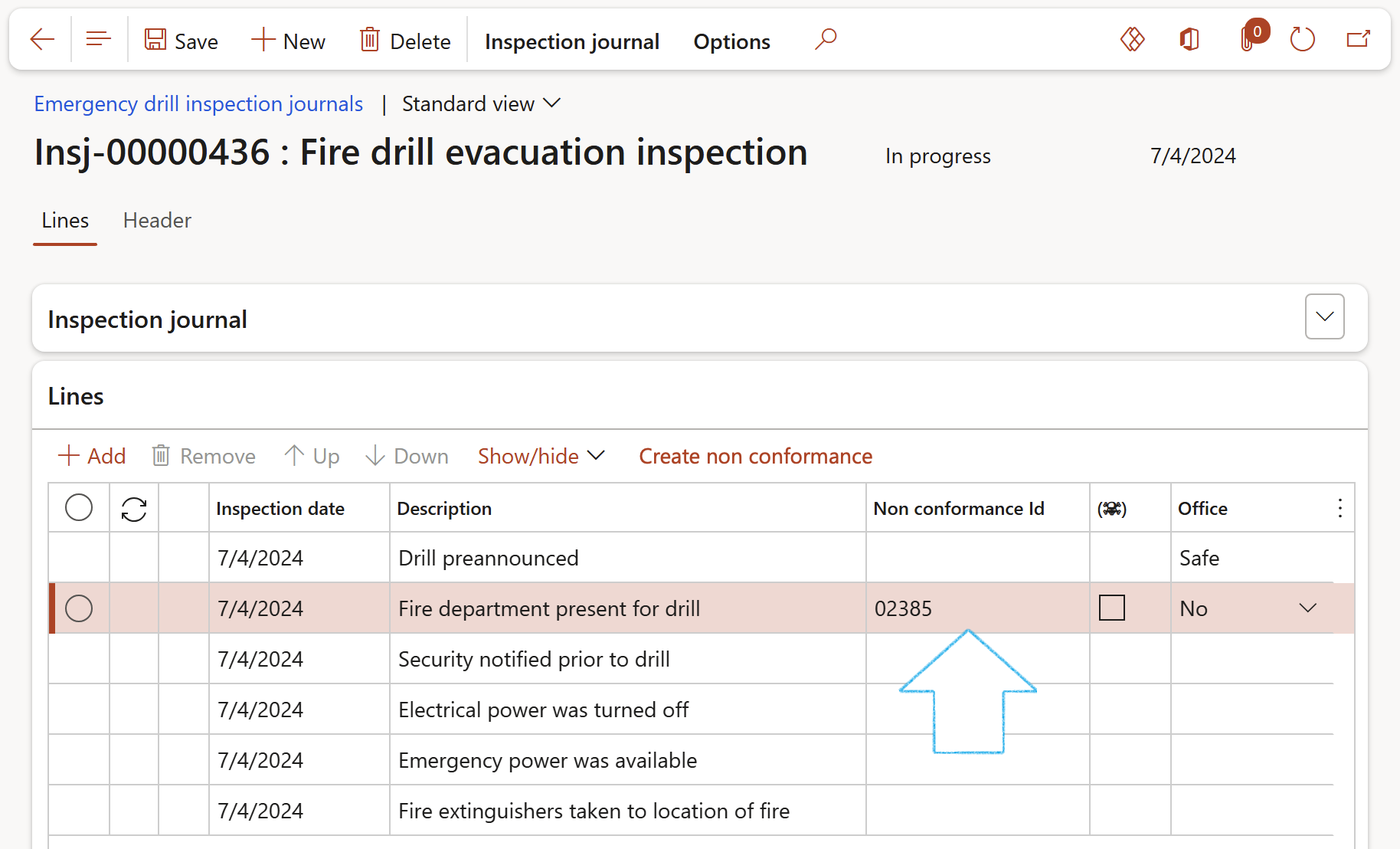This screenshot has width=1400, height=849.
Task: Open form in new window icon
Action: 1358,40
